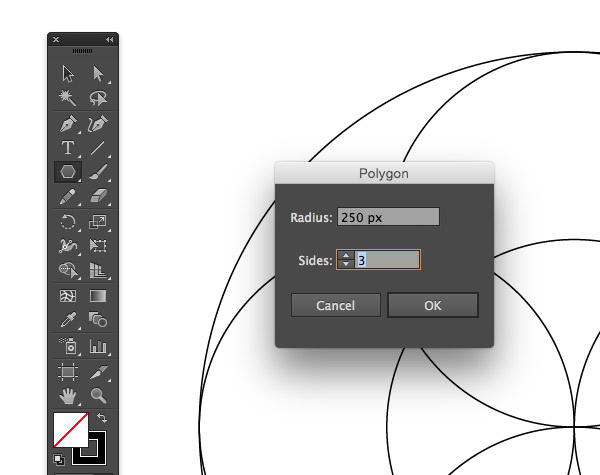Swap fill and stroke colors
Image resolution: width=600 pixels, height=475 pixels.
coord(101,417)
